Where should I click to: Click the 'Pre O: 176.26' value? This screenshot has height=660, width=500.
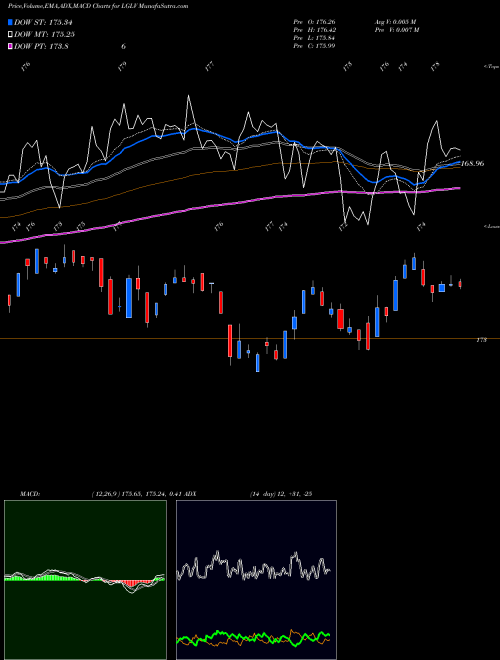tap(314, 22)
